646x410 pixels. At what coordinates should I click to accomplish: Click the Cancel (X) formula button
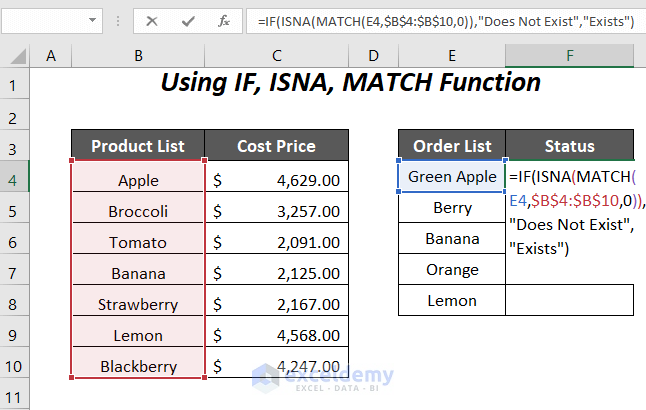click(x=152, y=20)
